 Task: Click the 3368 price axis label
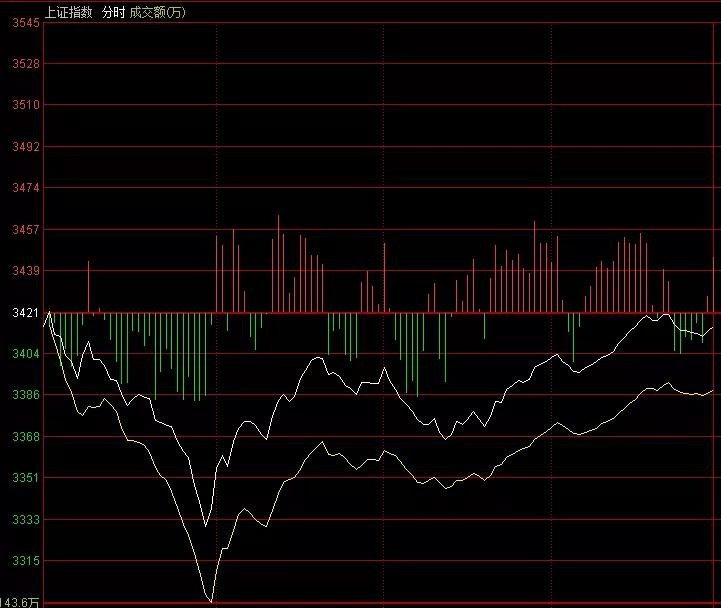26,436
